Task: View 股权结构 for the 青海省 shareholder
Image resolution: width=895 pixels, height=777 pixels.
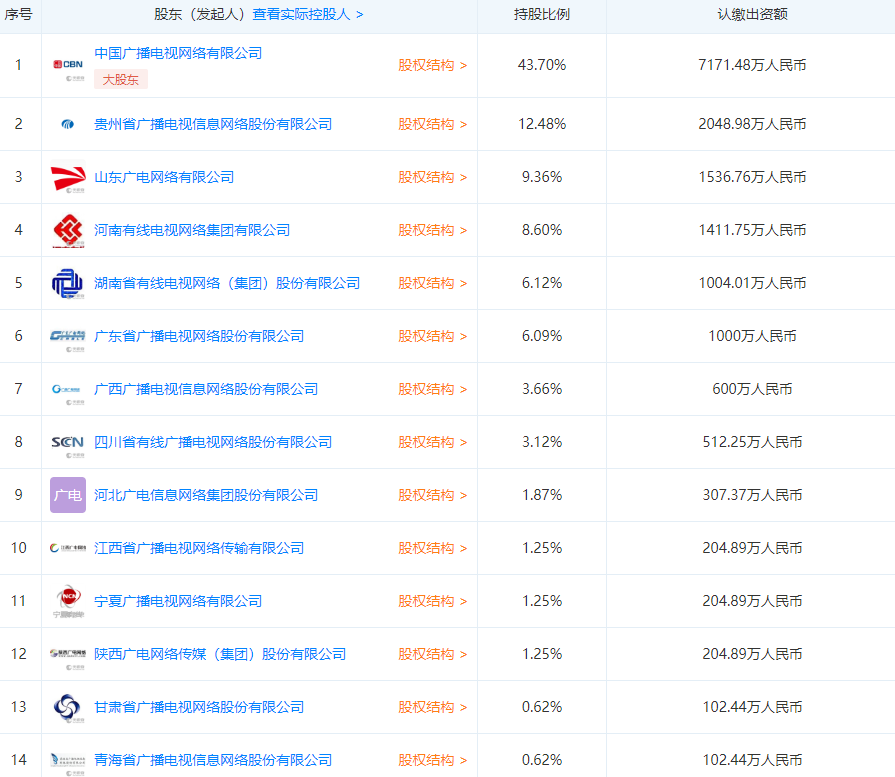Action: pyautogui.click(x=433, y=760)
